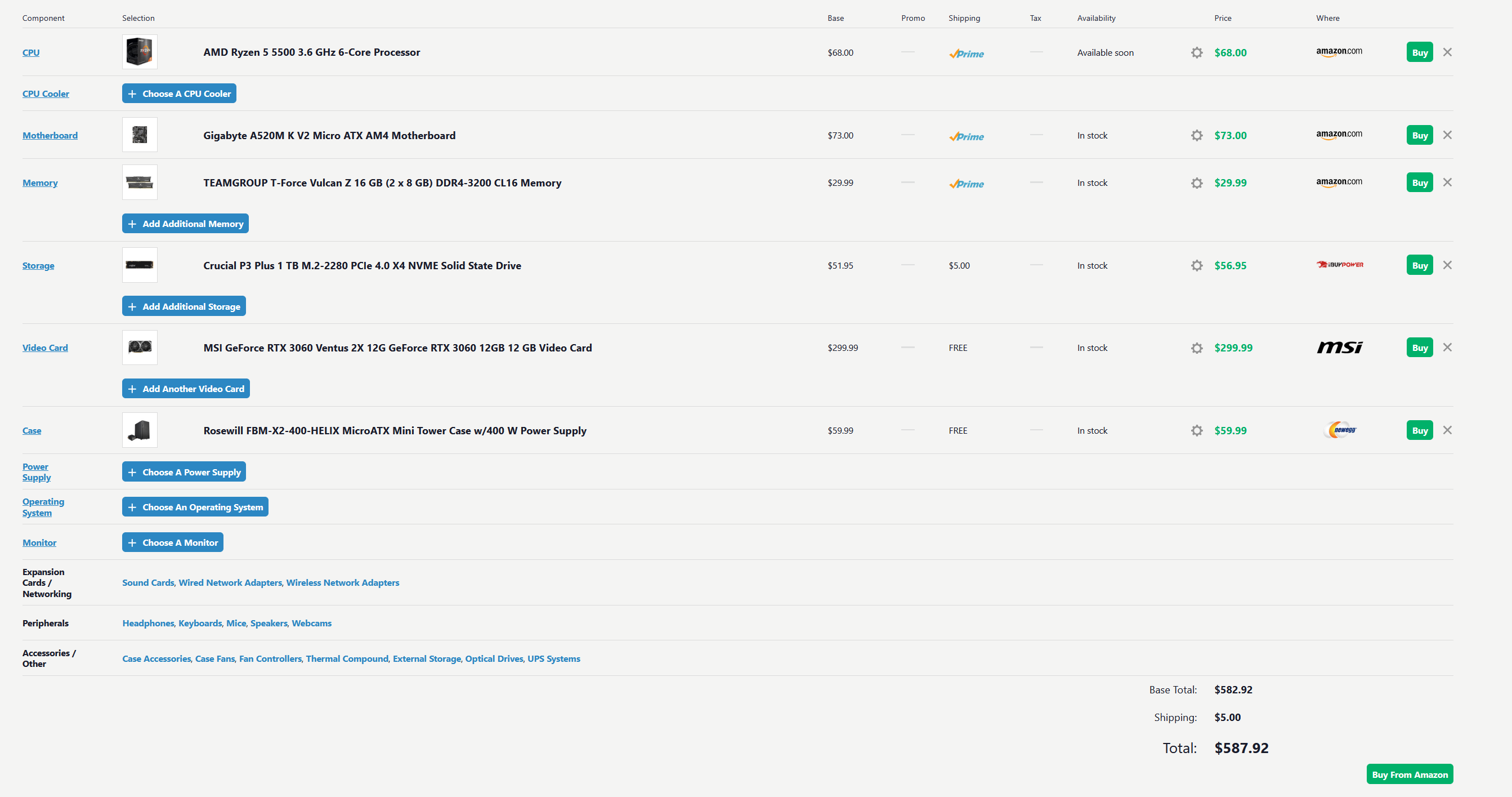Buy the CPU for $68.00

[1419, 52]
